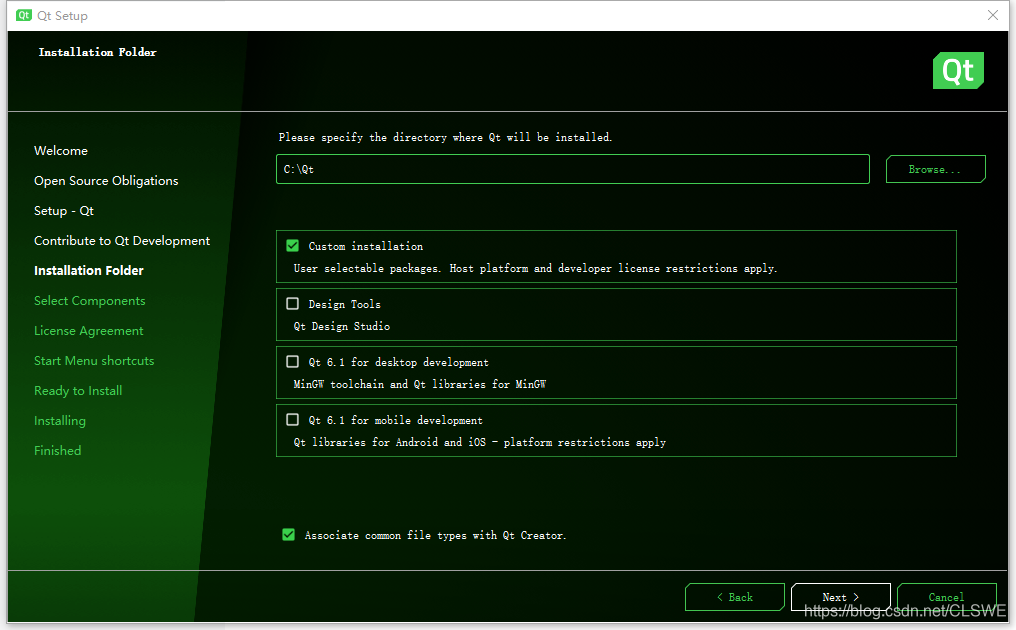
Task: Click 'Qt libraries for Android and iOS' description
Action: tap(479, 442)
